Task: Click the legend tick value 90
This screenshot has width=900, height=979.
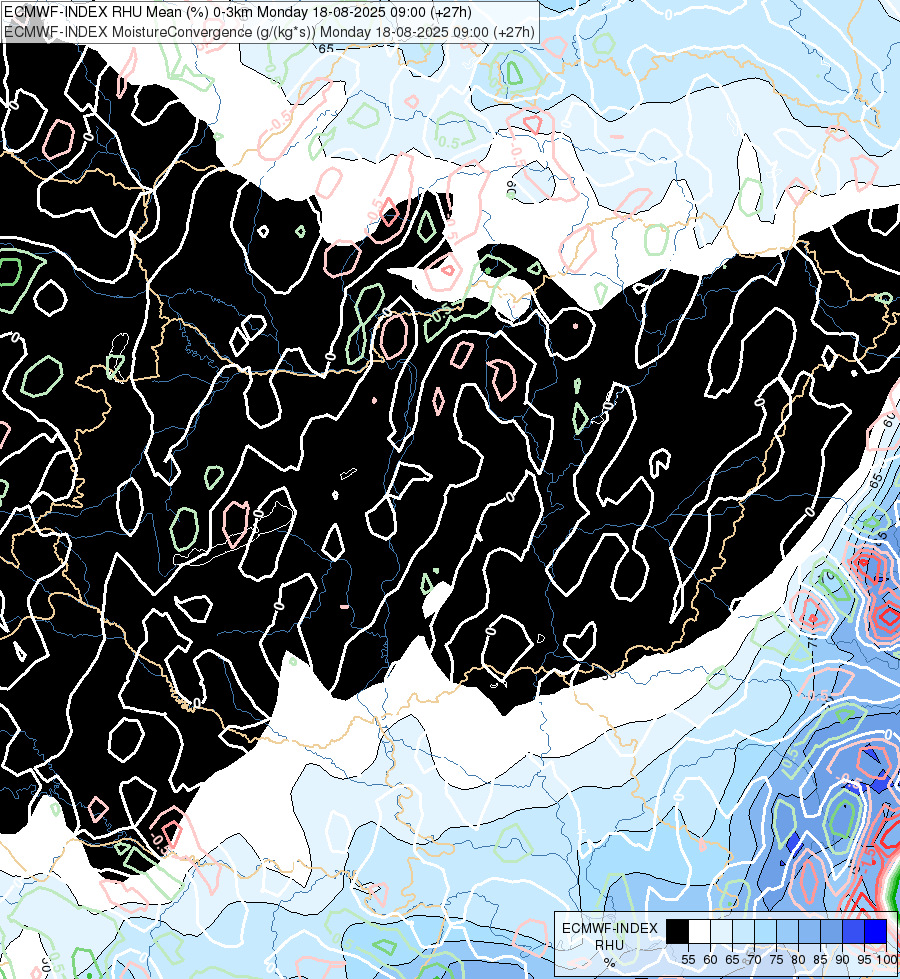Action: [843, 960]
